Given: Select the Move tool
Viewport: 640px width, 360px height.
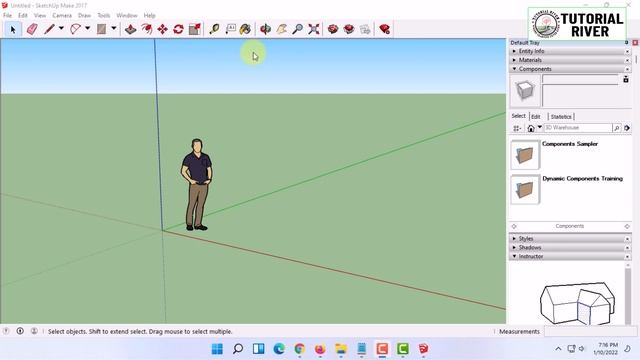Looking at the screenshot, I should coord(162,29).
